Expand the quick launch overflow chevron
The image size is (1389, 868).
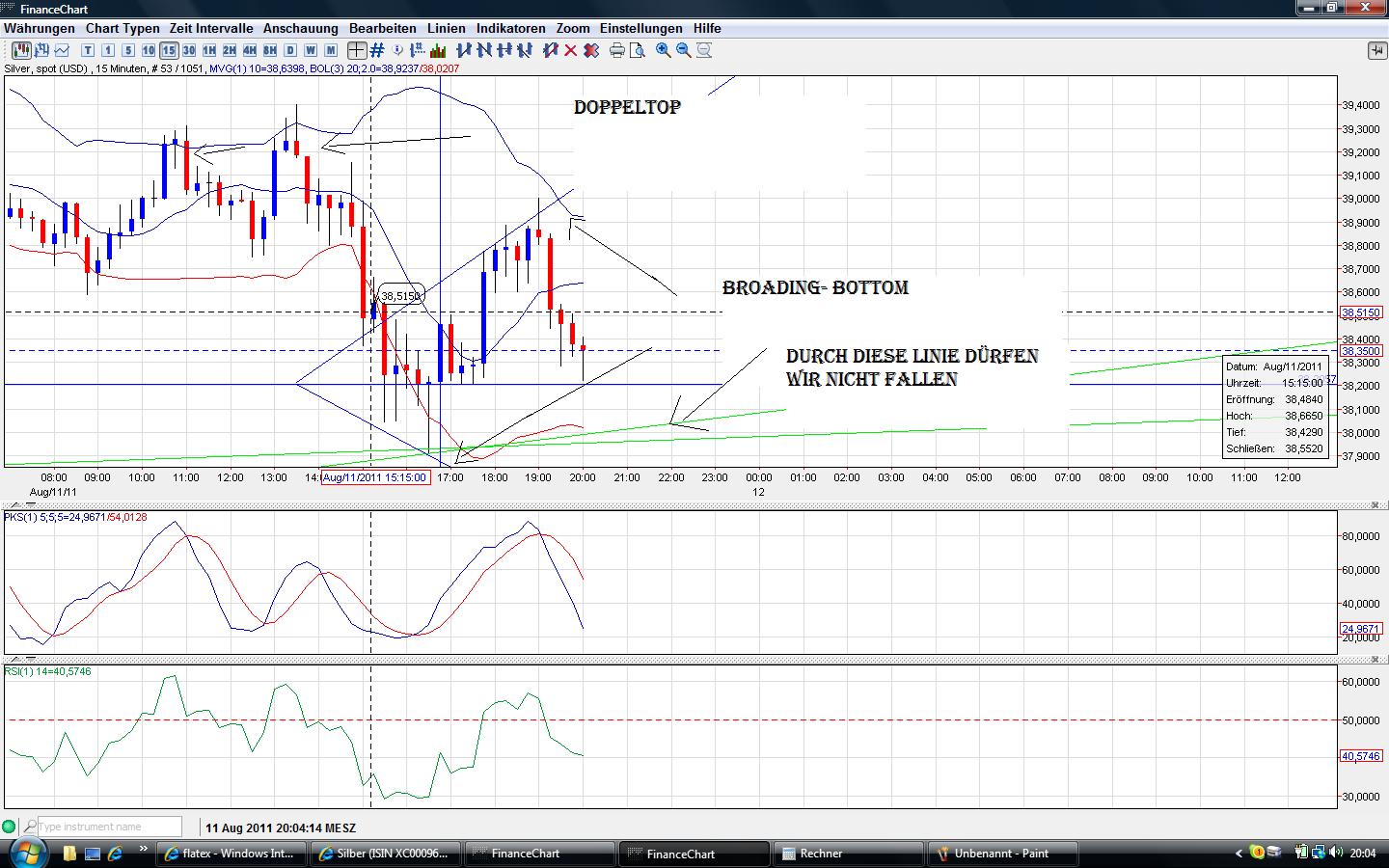click(144, 850)
